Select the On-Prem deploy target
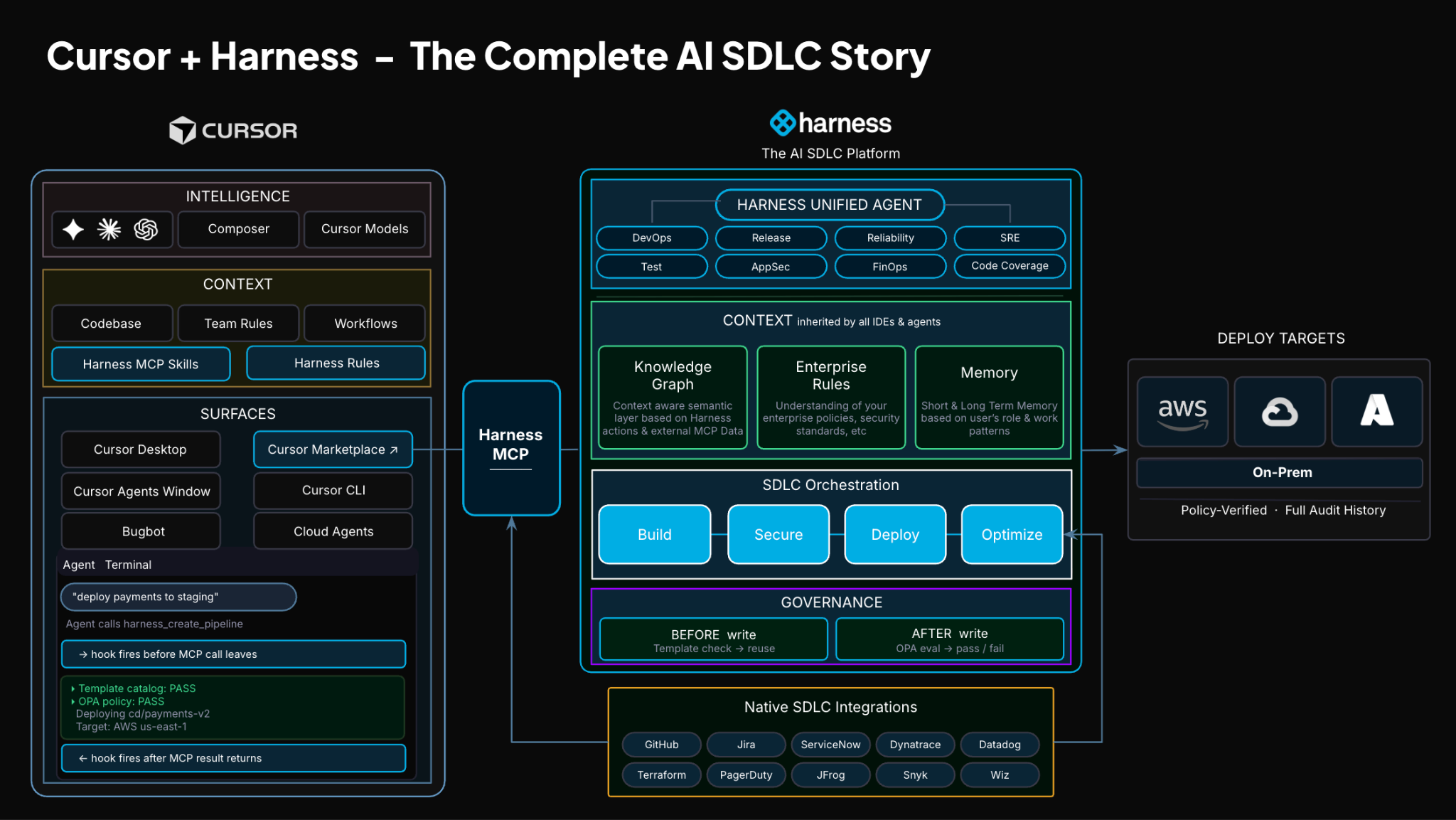The image size is (1456, 820). (x=1280, y=472)
